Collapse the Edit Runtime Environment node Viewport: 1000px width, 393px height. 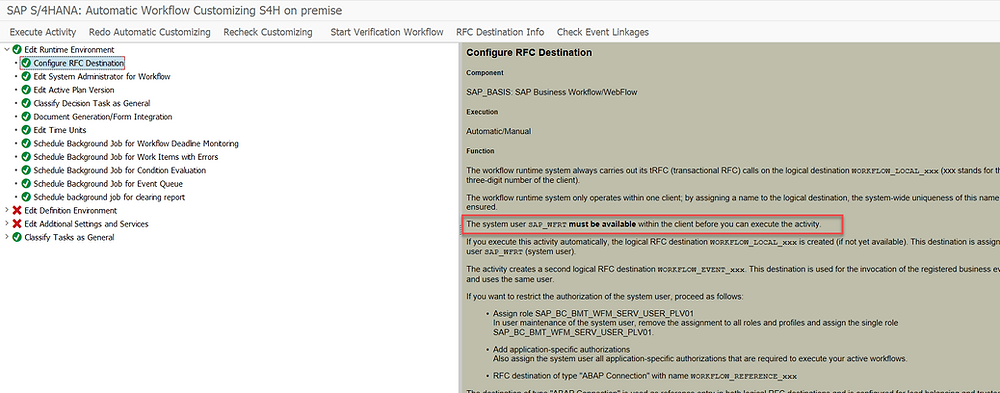(7, 49)
